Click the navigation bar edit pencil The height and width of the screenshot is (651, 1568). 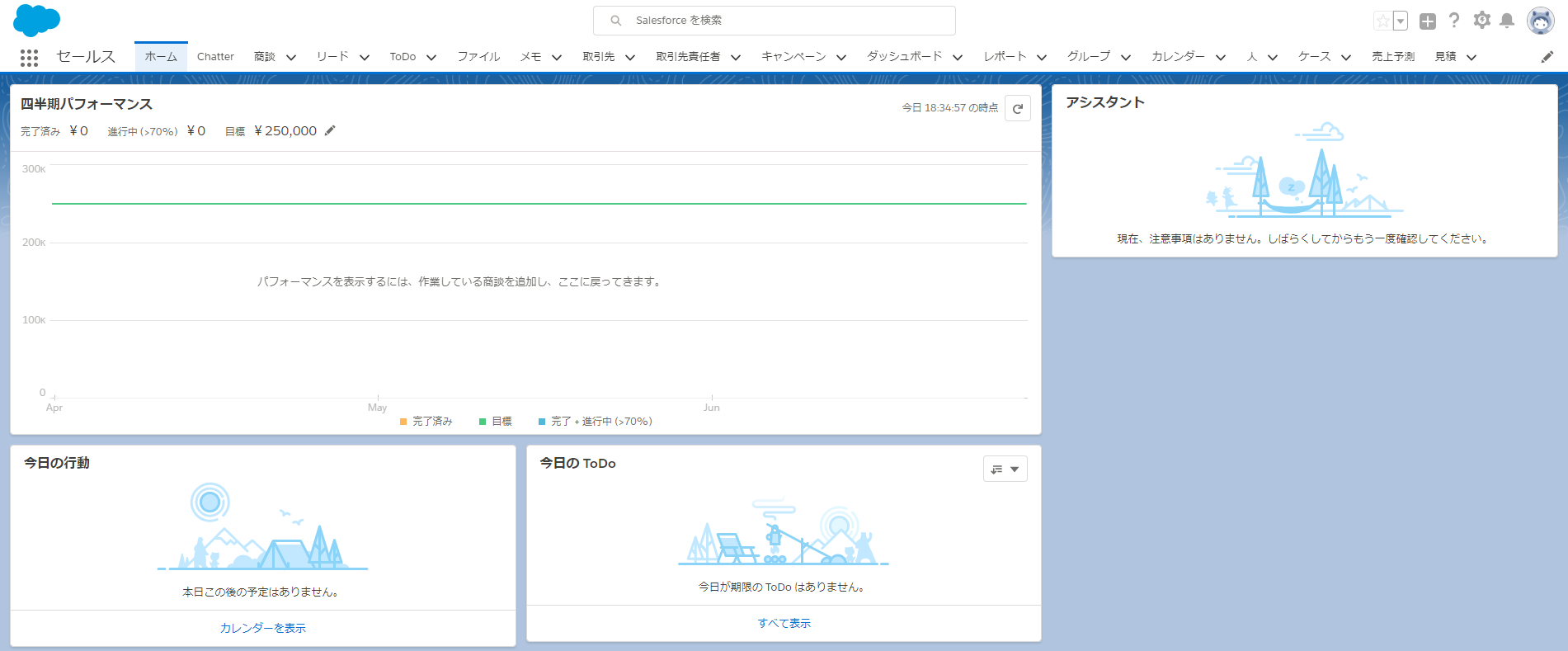(1547, 57)
